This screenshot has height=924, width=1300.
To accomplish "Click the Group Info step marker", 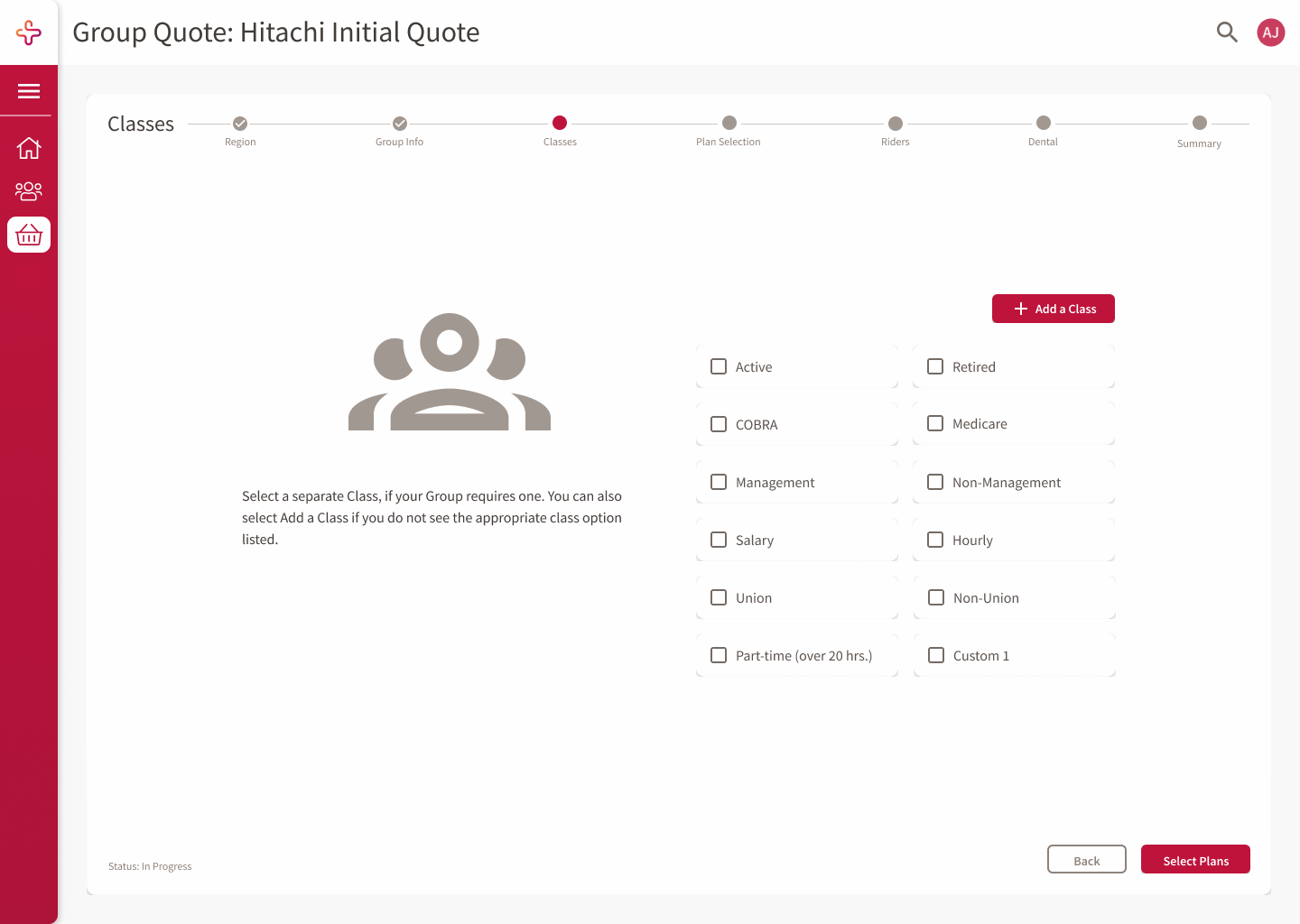I will 400,124.
